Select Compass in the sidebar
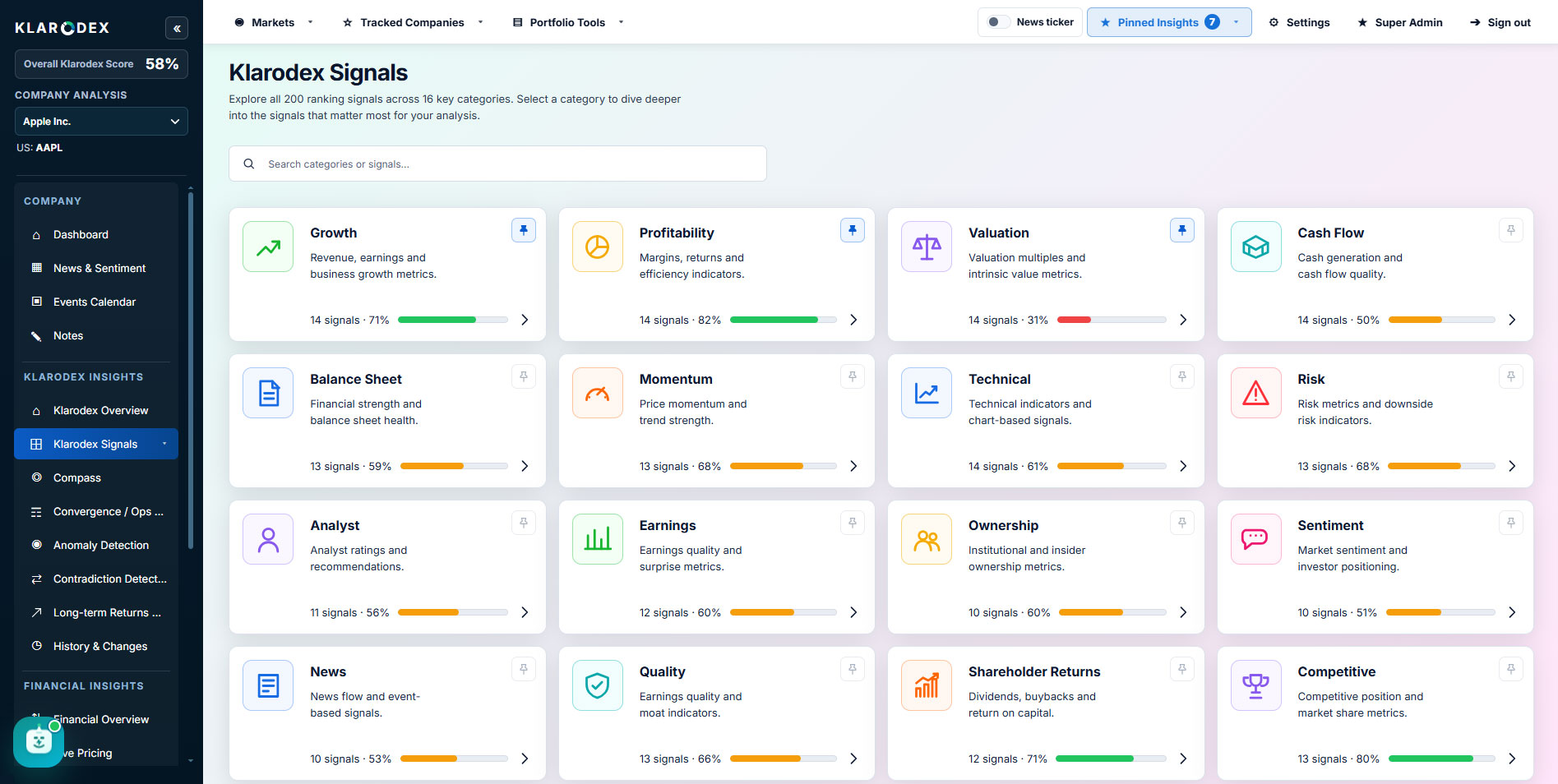The image size is (1558, 784). [x=96, y=477]
